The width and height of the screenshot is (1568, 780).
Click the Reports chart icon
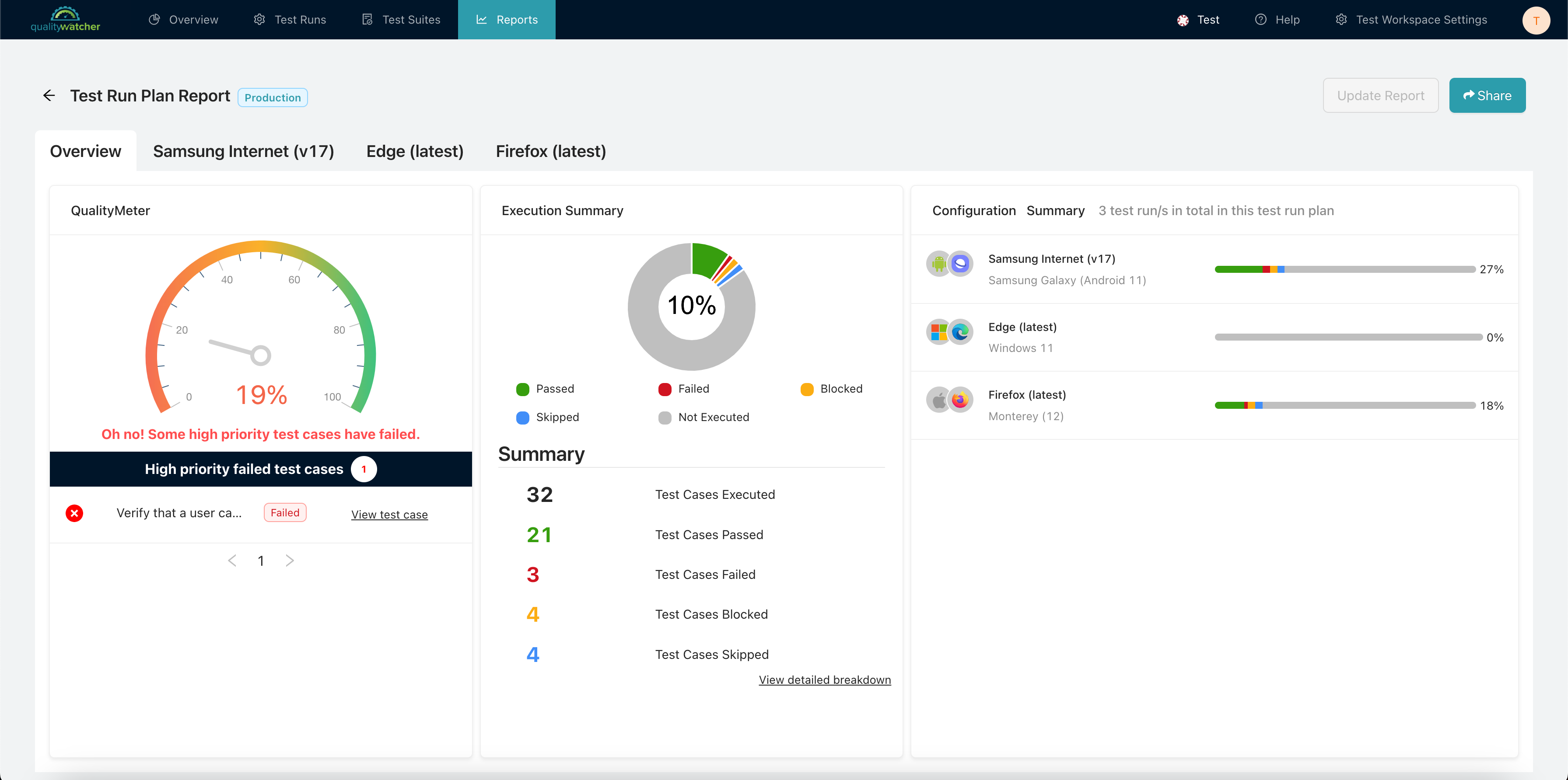point(482,20)
